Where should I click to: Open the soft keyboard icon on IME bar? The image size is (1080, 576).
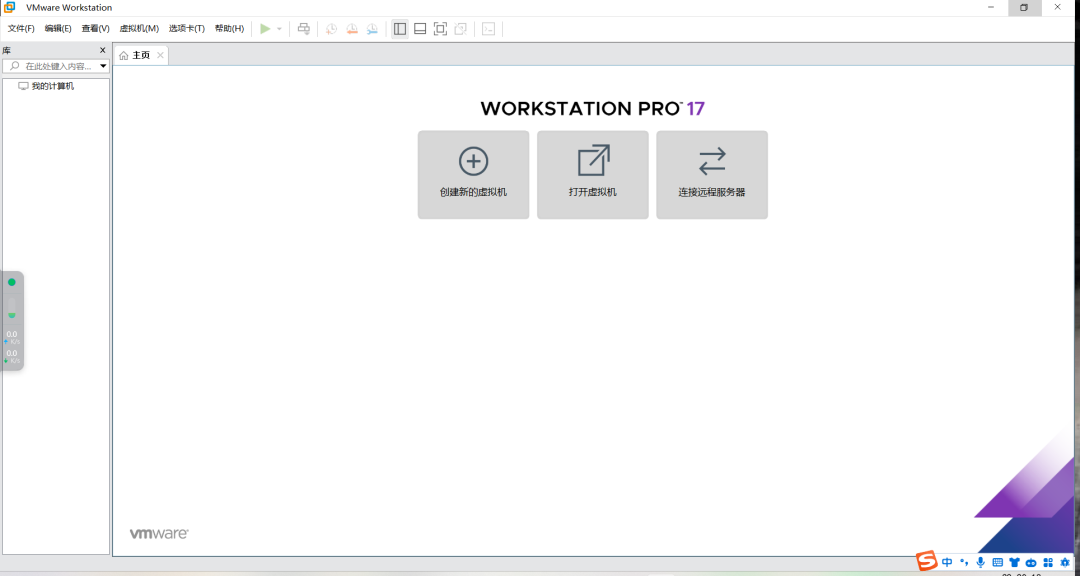997,563
